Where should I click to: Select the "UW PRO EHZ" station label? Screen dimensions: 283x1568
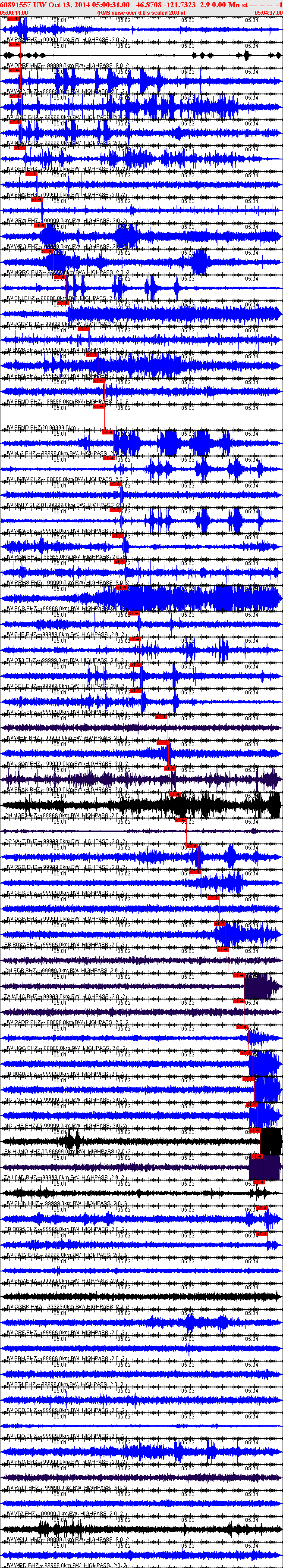21,1462
